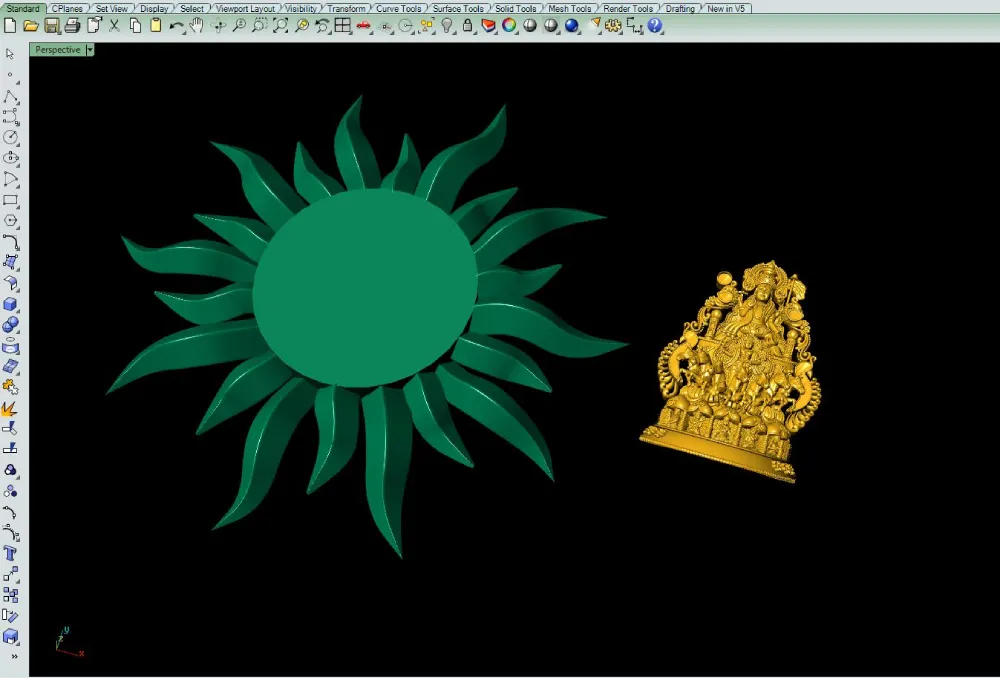Pick the Rectangle drawing tool
1000x678 pixels.
[10, 200]
